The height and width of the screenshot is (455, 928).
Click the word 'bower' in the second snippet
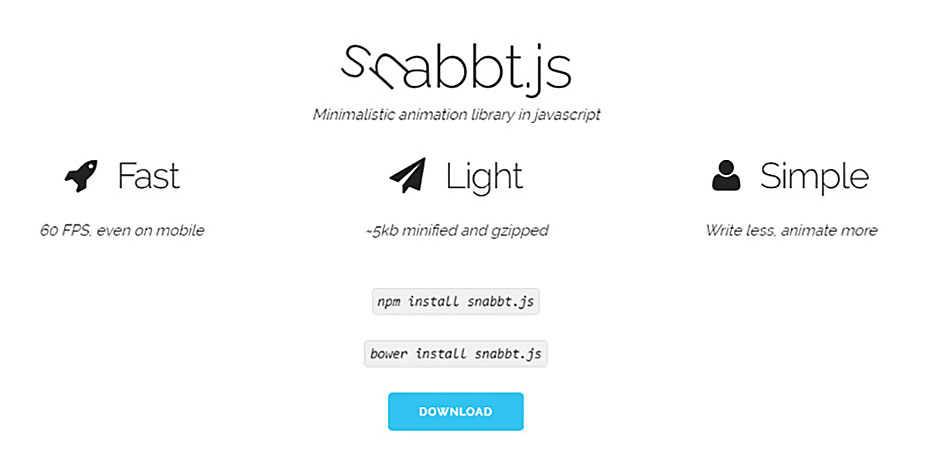(390, 354)
